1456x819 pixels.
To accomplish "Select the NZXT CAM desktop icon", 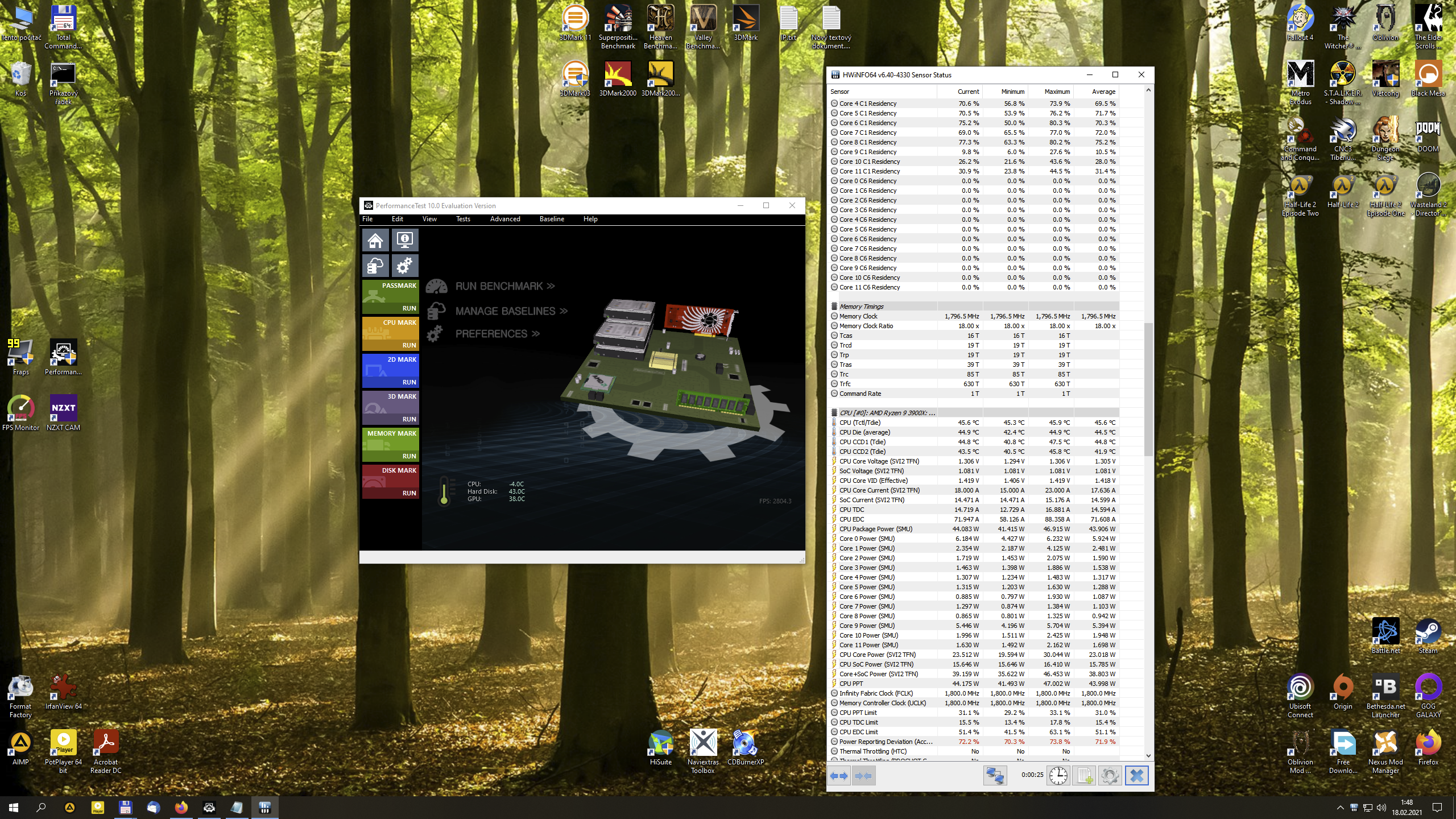I will (x=63, y=413).
